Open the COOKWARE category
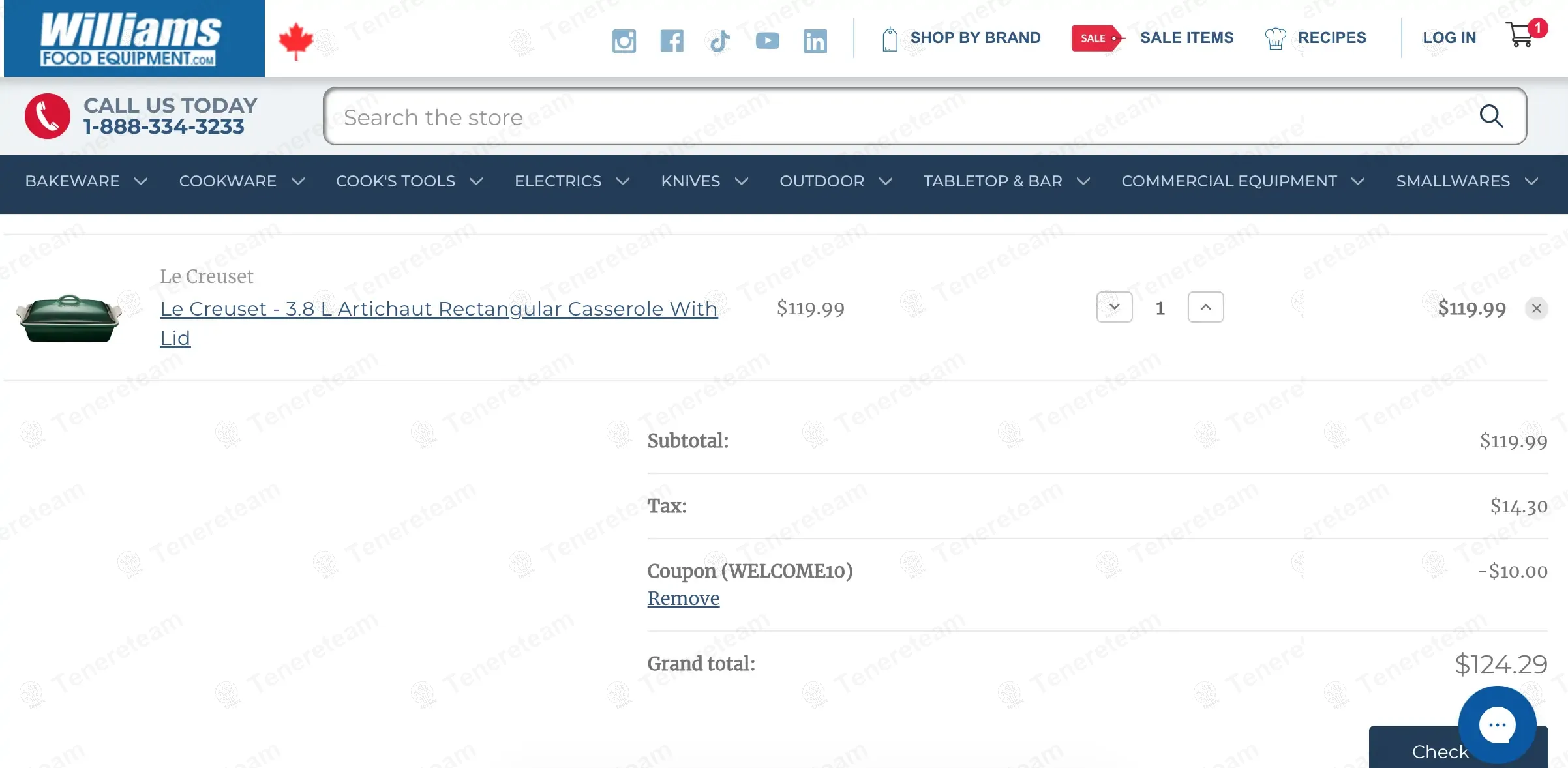The width and height of the screenshot is (1568, 768). (x=228, y=181)
